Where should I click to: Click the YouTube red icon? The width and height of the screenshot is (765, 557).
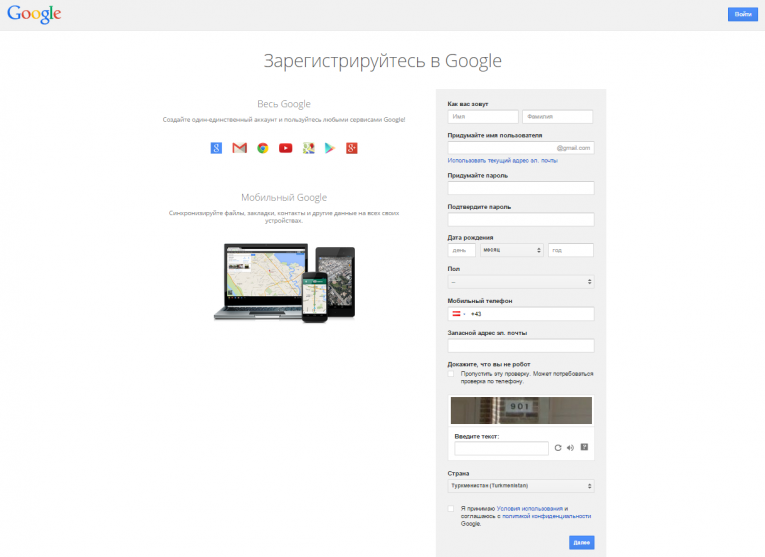click(285, 148)
